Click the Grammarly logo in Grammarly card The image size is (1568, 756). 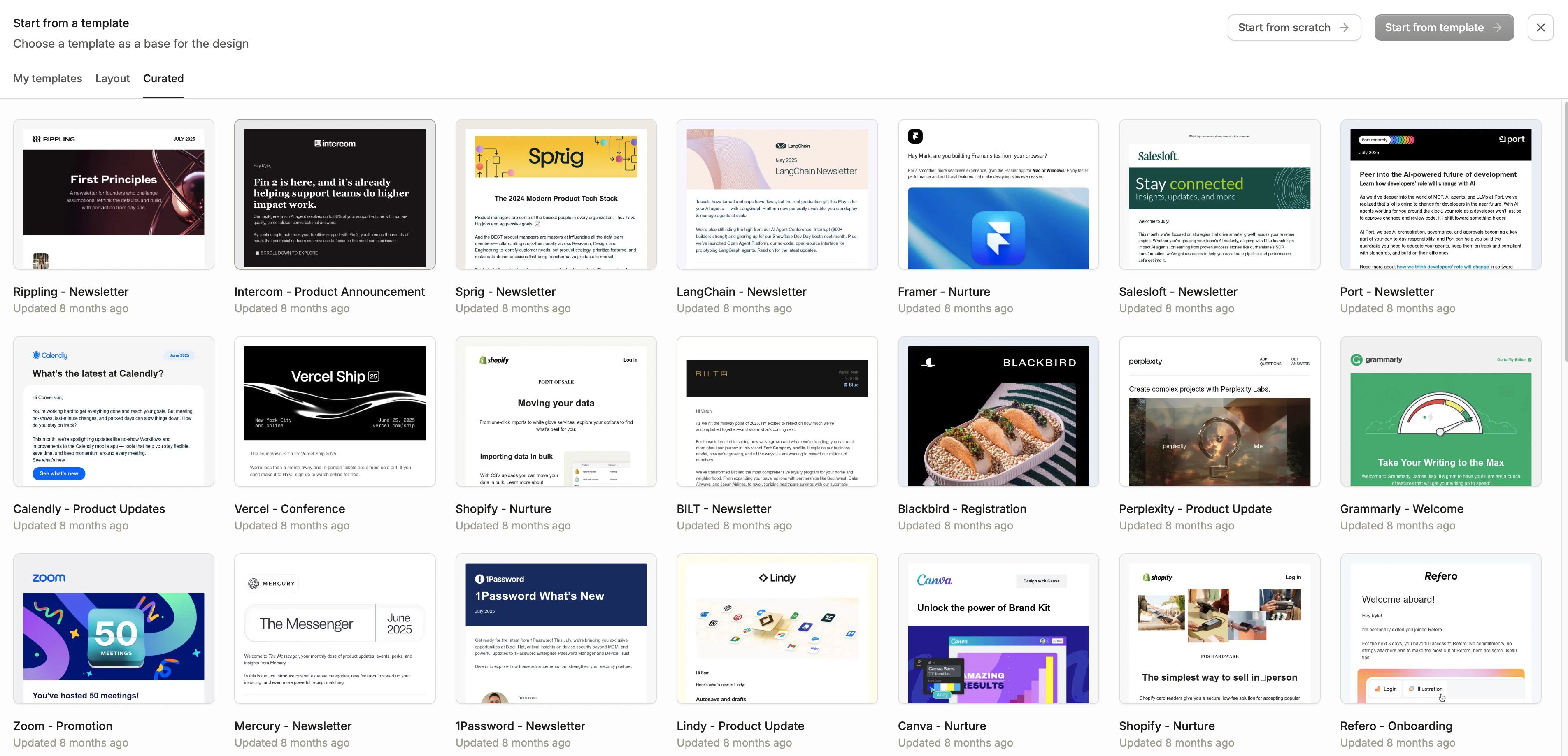pos(1377,359)
